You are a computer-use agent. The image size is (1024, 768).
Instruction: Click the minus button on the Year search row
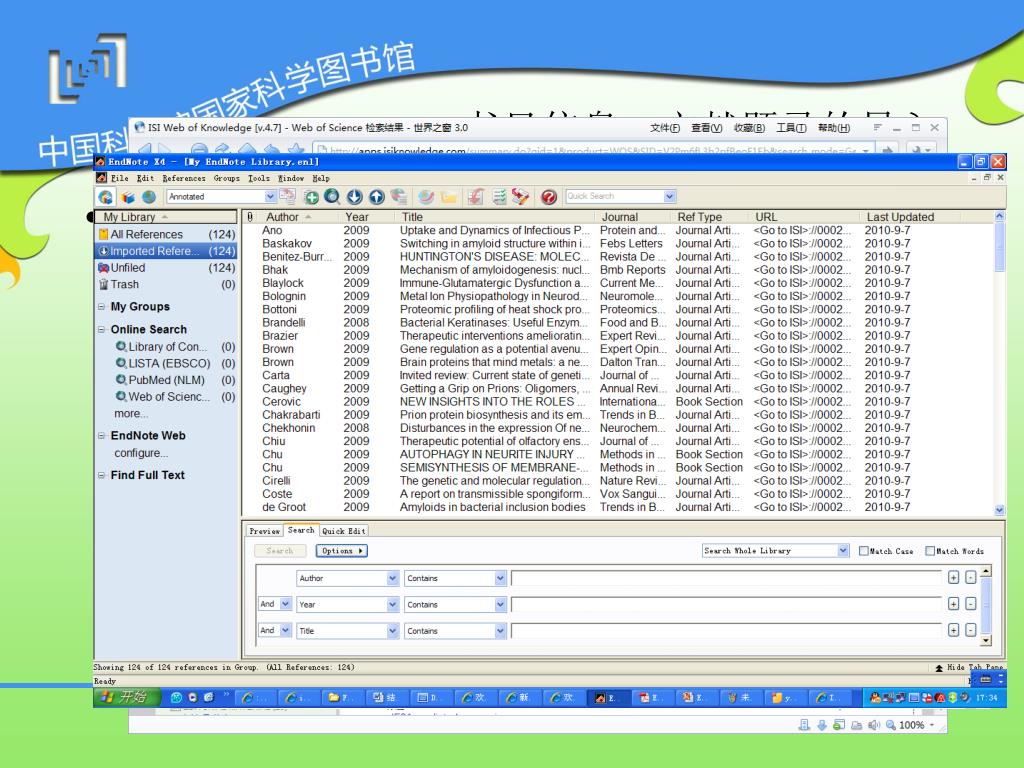tap(970, 604)
